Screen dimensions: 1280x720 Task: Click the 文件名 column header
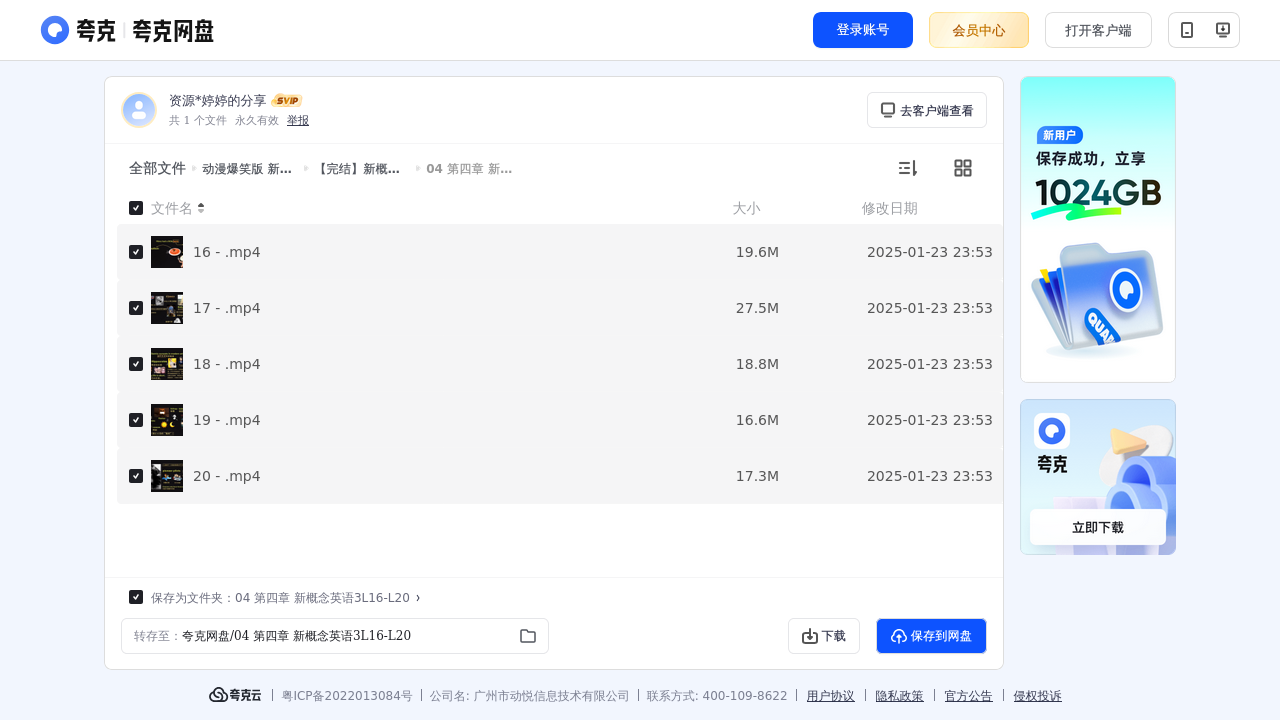click(172, 208)
